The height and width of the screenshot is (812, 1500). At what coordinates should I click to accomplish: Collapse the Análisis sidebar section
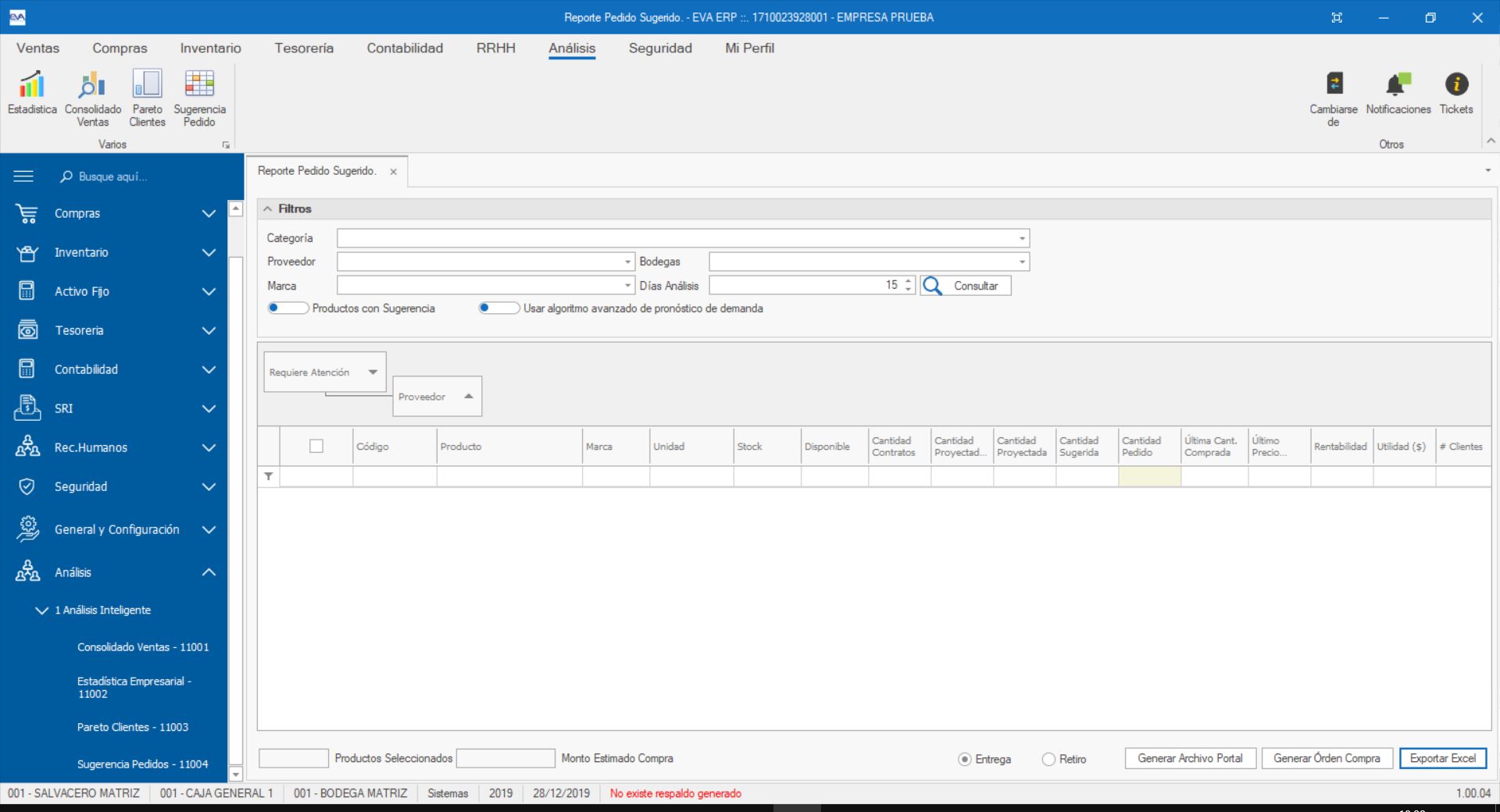208,572
